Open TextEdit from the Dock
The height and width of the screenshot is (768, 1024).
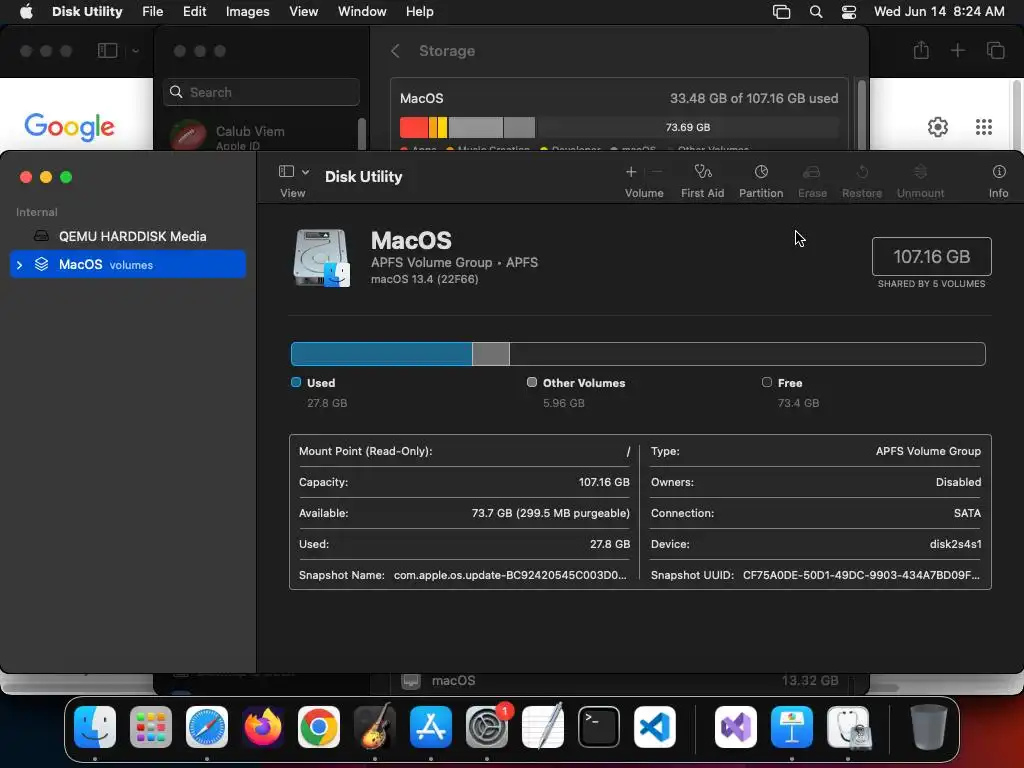(x=543, y=727)
